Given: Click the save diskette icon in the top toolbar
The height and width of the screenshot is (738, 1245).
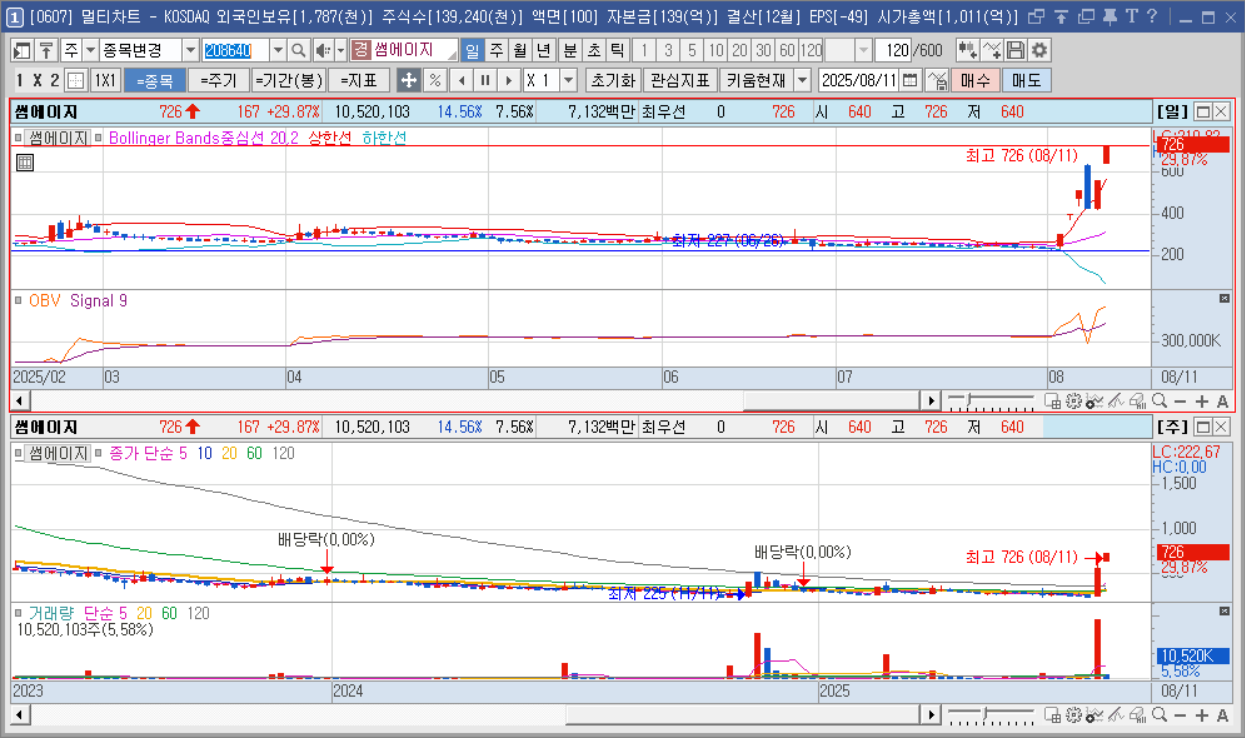Looking at the screenshot, I should (1016, 50).
